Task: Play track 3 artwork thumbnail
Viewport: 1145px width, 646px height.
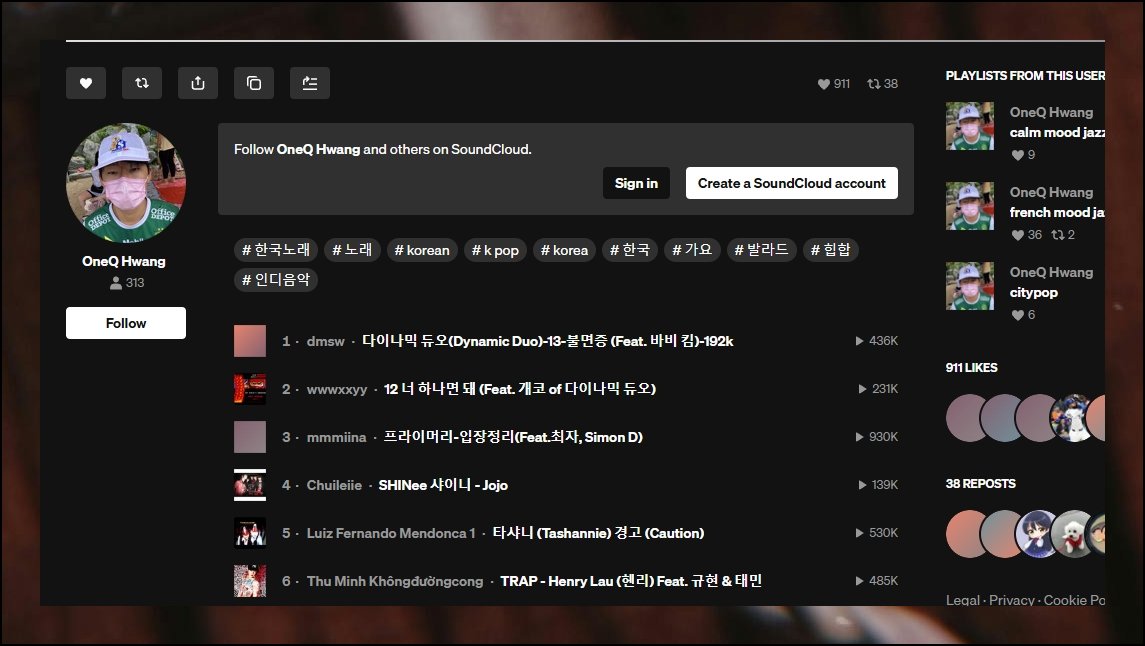Action: tap(250, 437)
